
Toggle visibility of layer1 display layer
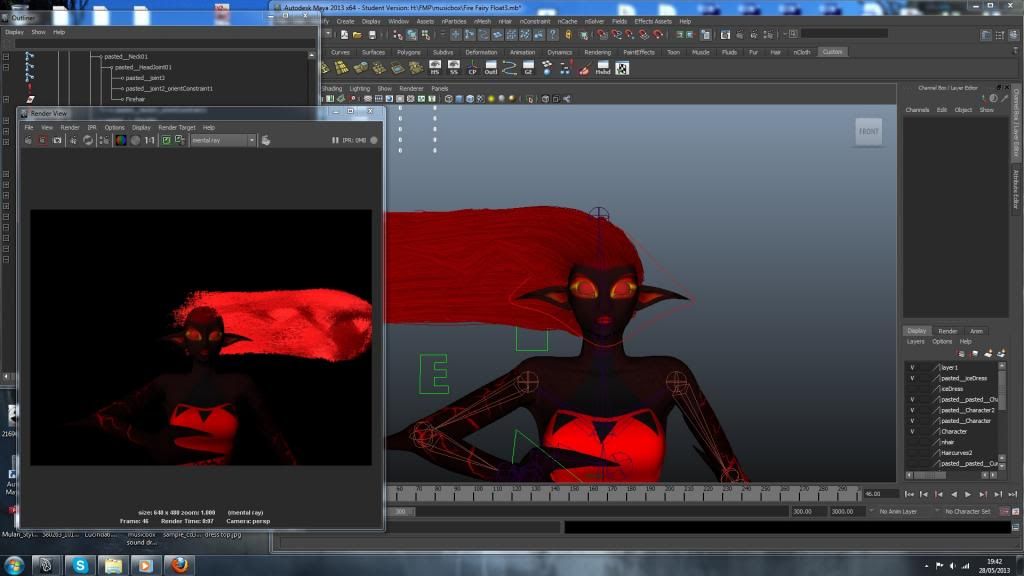[912, 367]
